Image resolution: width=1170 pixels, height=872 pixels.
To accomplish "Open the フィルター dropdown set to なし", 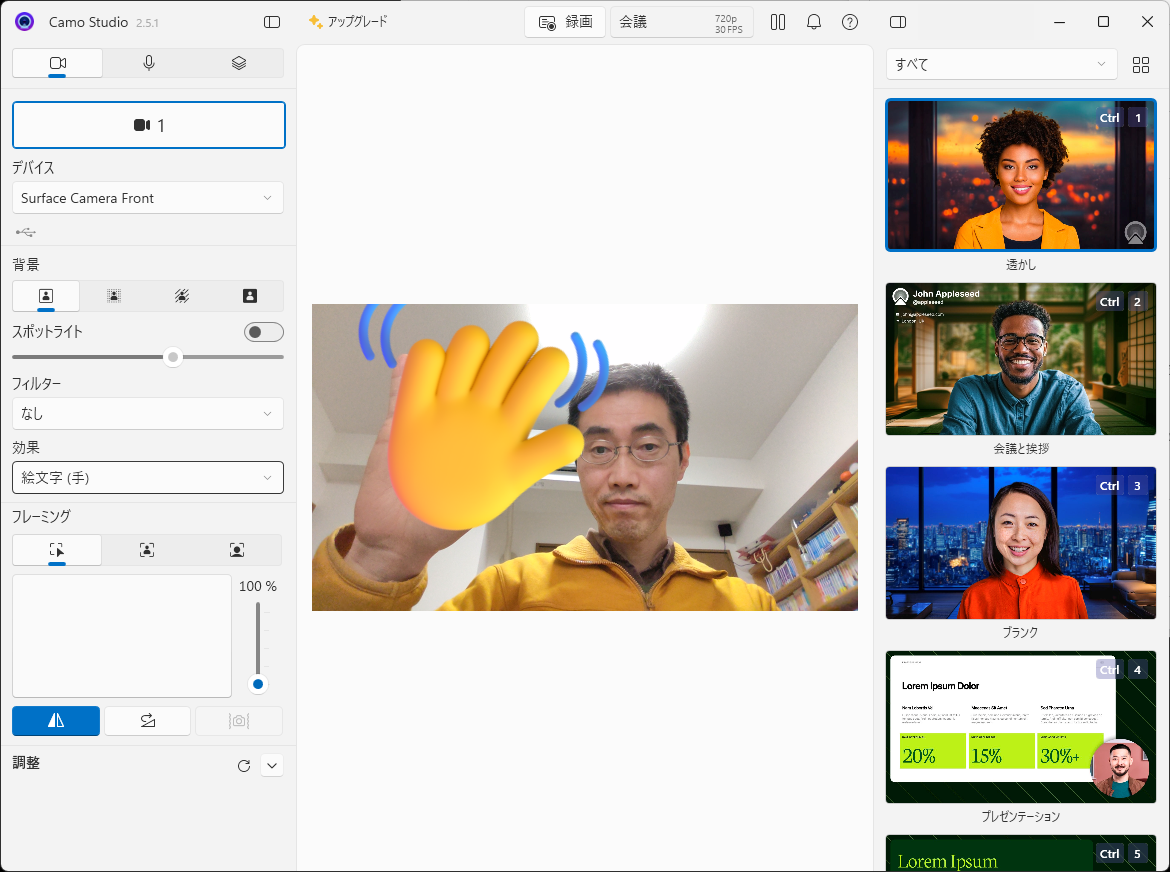I will point(148,414).
